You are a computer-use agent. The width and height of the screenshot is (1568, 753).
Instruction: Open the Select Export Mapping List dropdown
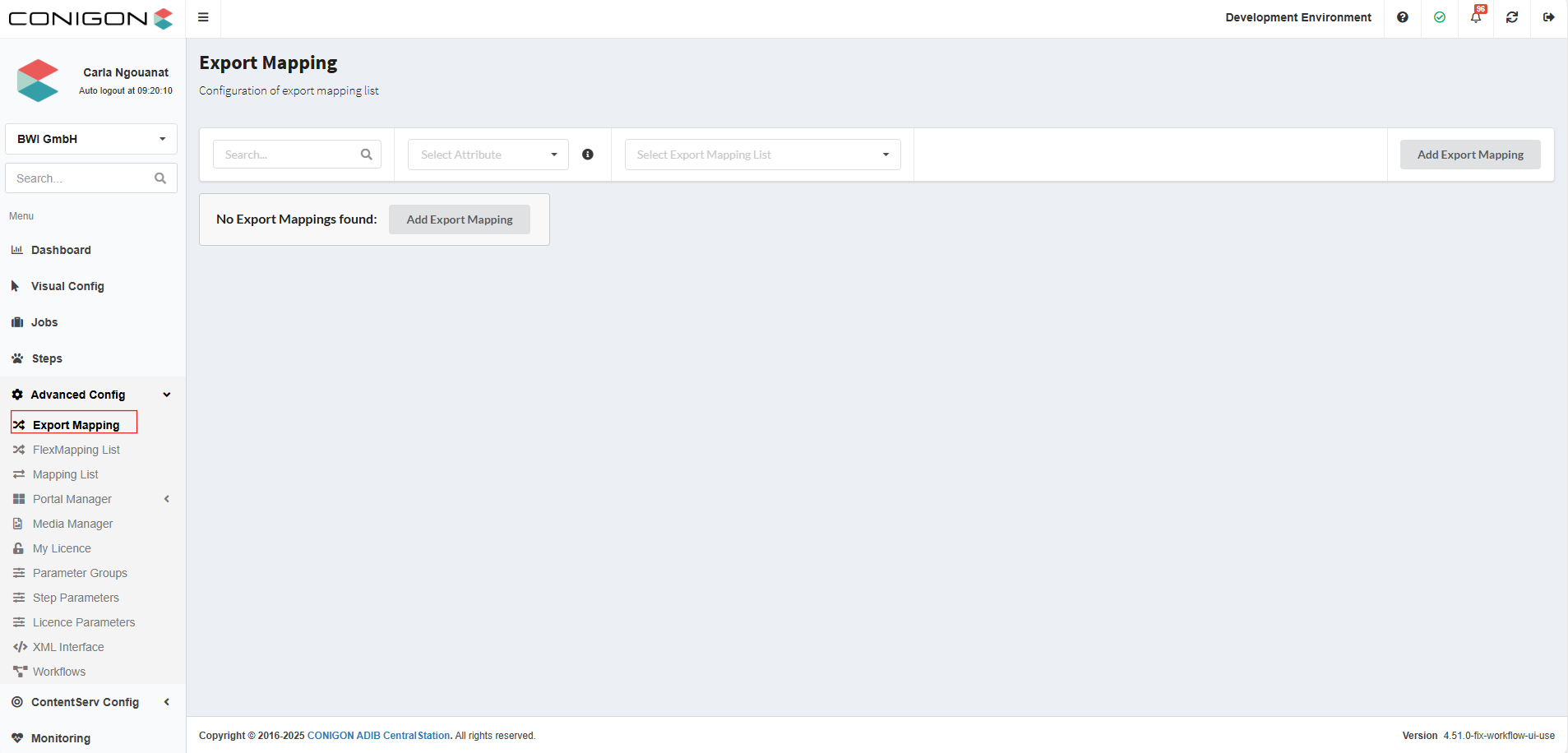click(x=762, y=155)
